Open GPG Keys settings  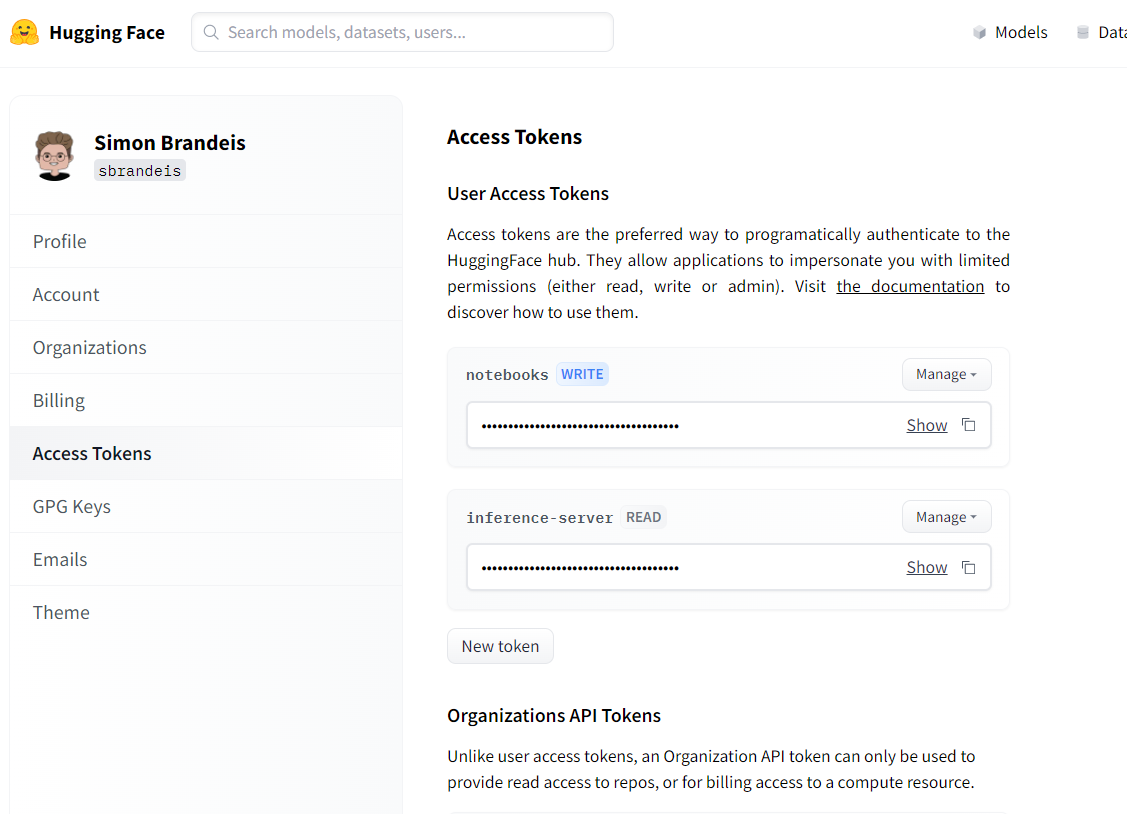(x=206, y=507)
